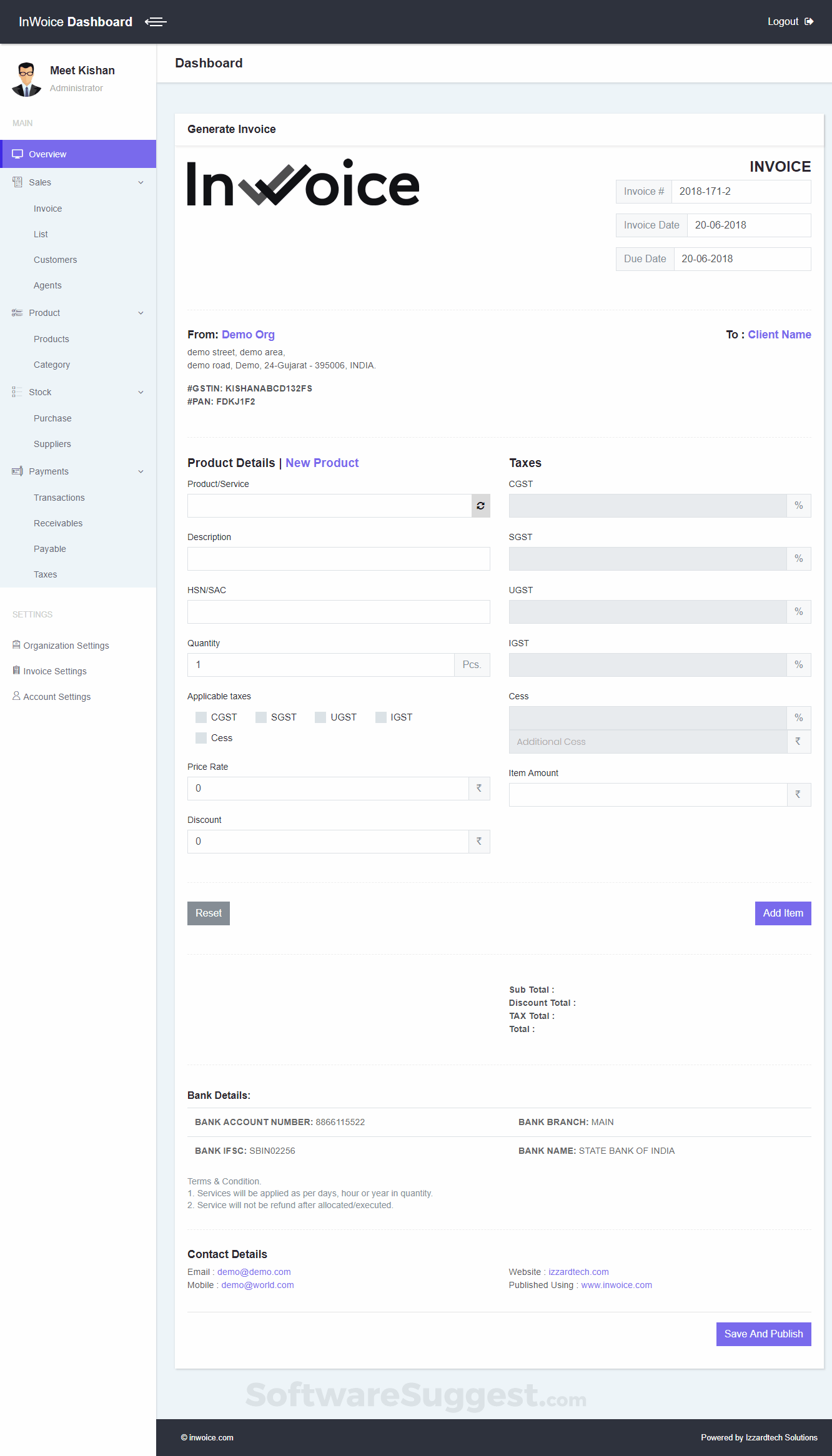Check the Cess tax checkbox

pos(201,738)
